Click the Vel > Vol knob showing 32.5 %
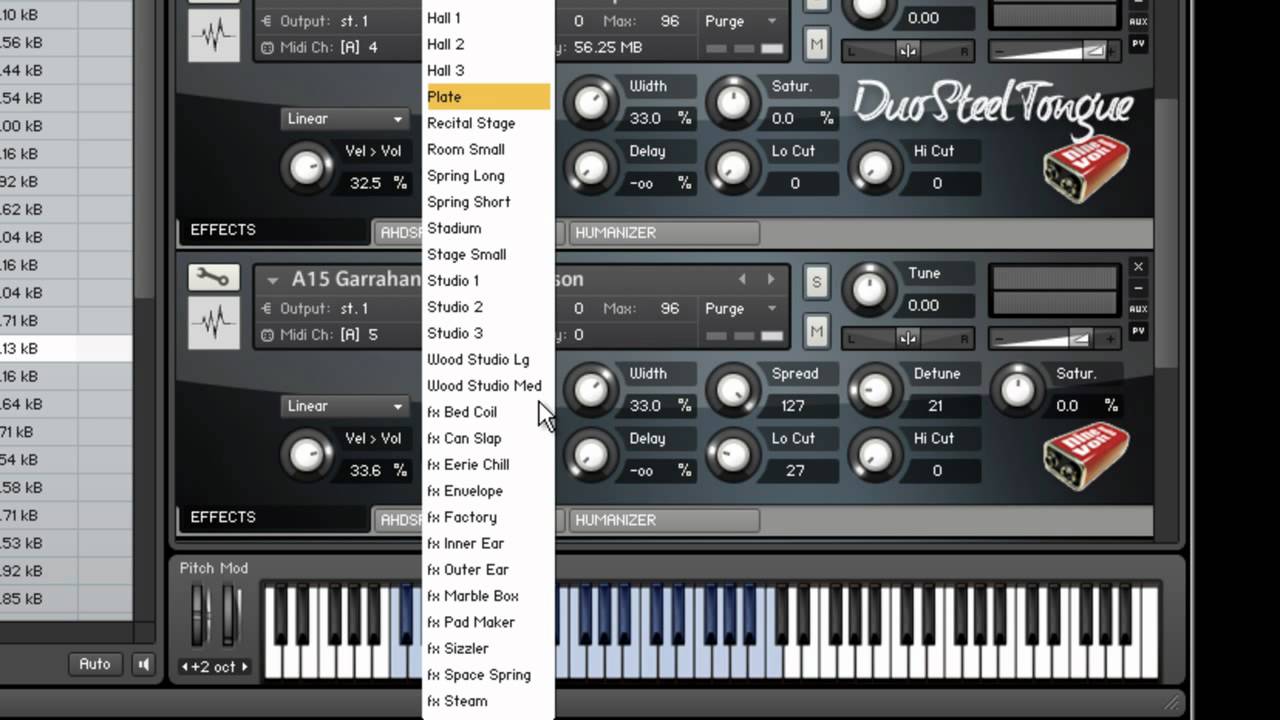Screen dimensions: 1280x720 [x=306, y=167]
